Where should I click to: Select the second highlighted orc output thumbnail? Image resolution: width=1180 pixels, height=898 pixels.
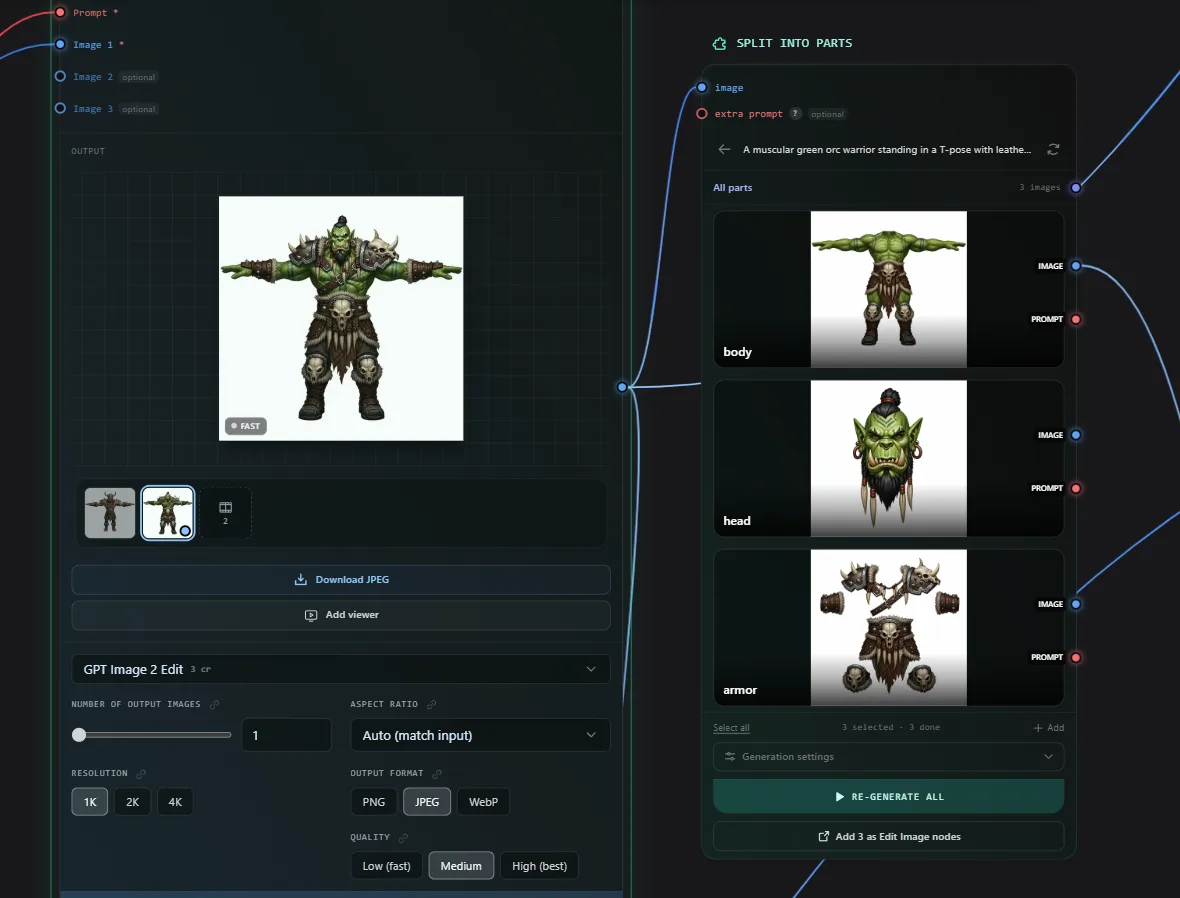click(168, 513)
